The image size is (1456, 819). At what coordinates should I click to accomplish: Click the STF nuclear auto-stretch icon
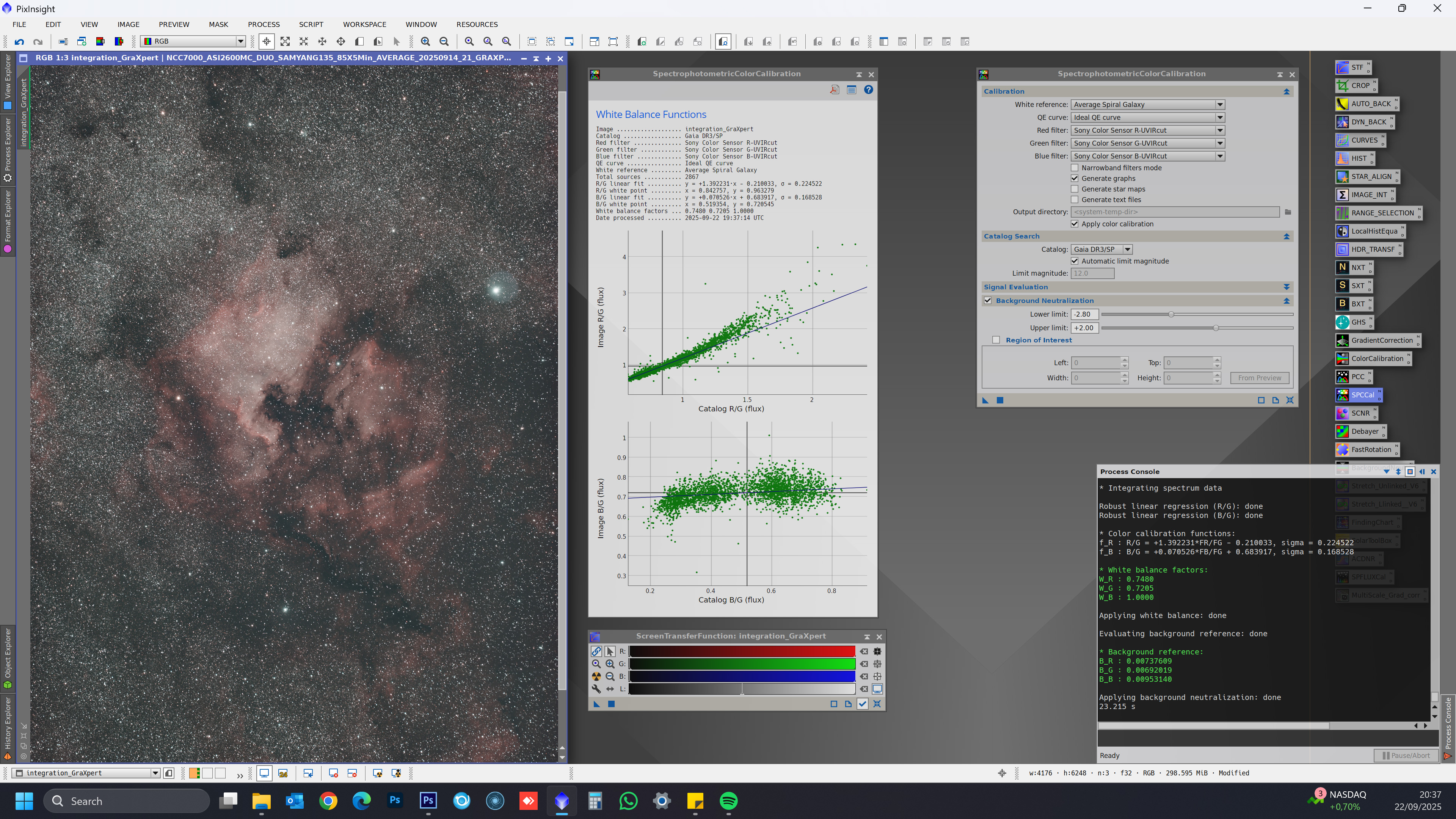(x=596, y=676)
